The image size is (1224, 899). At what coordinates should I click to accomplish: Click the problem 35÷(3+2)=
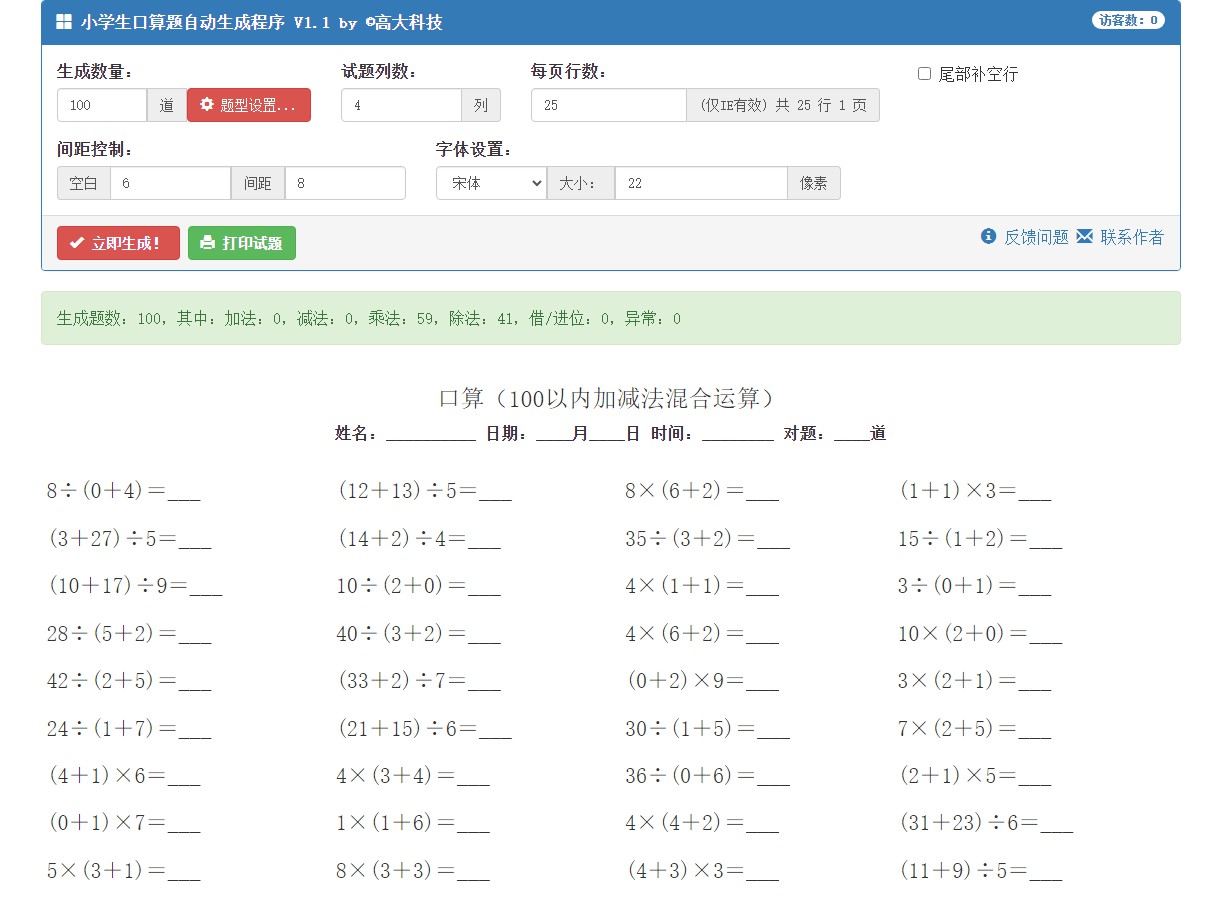(x=708, y=539)
